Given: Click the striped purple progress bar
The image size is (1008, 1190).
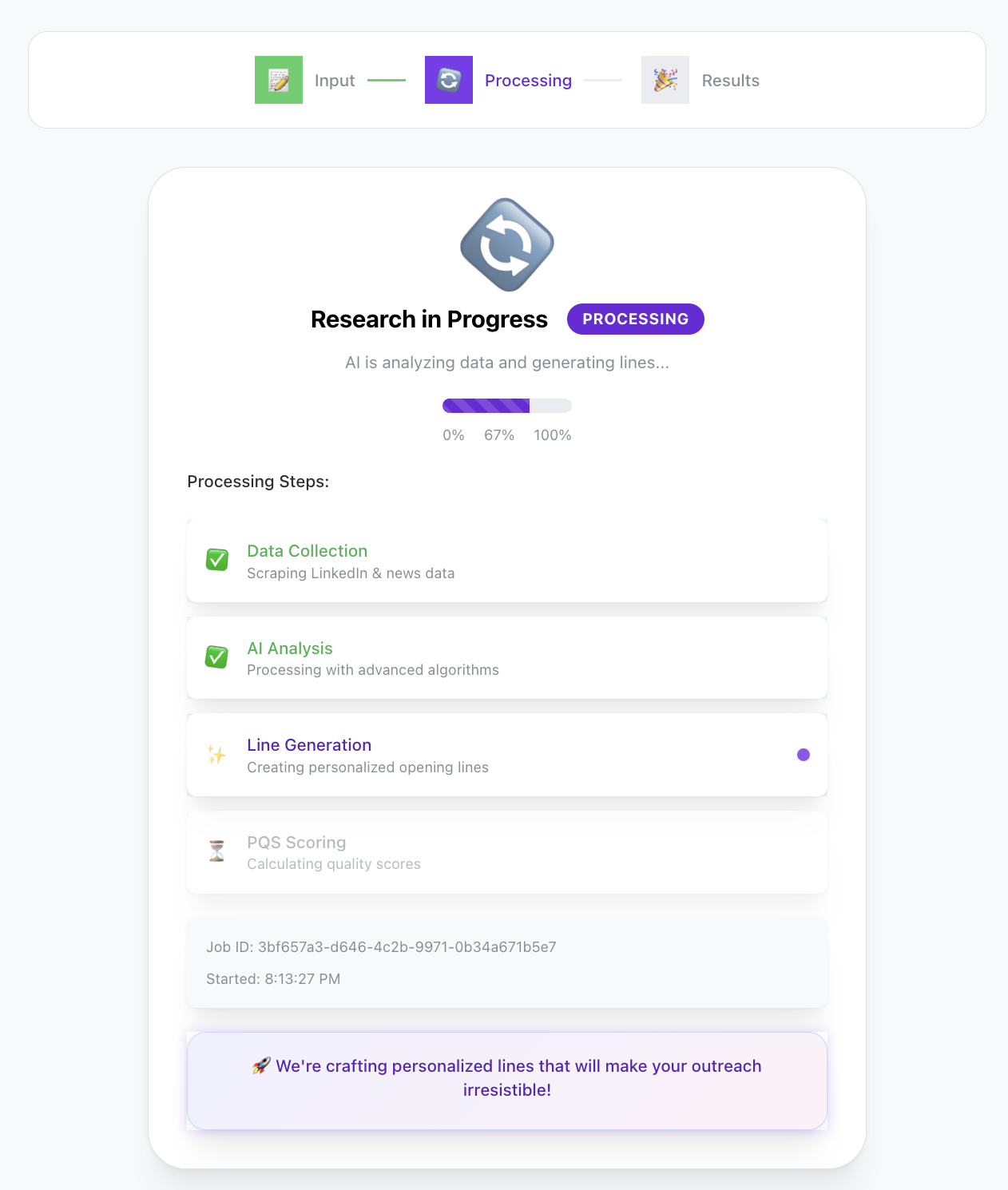Looking at the screenshot, I should (507, 406).
